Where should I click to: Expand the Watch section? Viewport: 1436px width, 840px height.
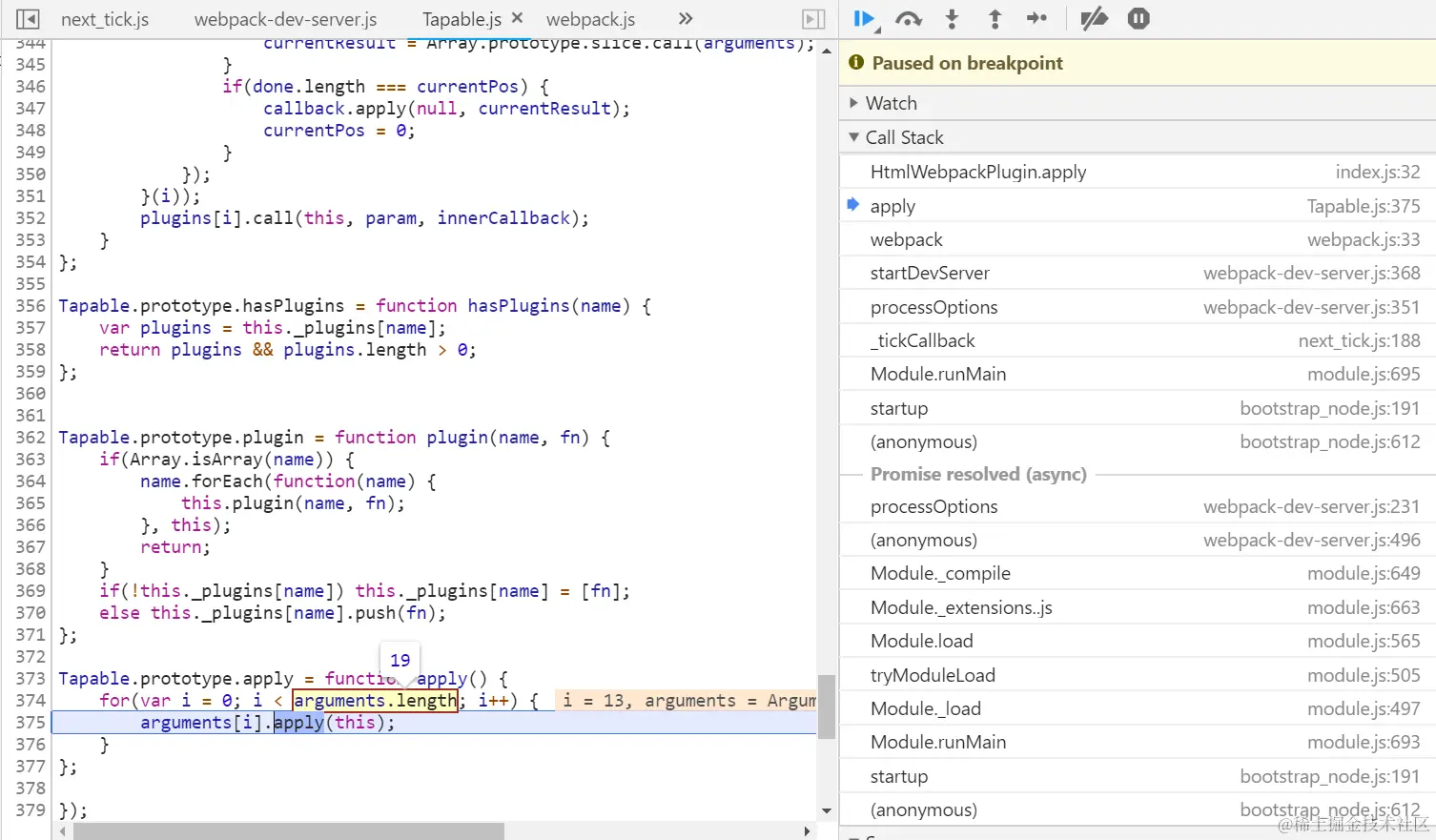pos(1138,103)
